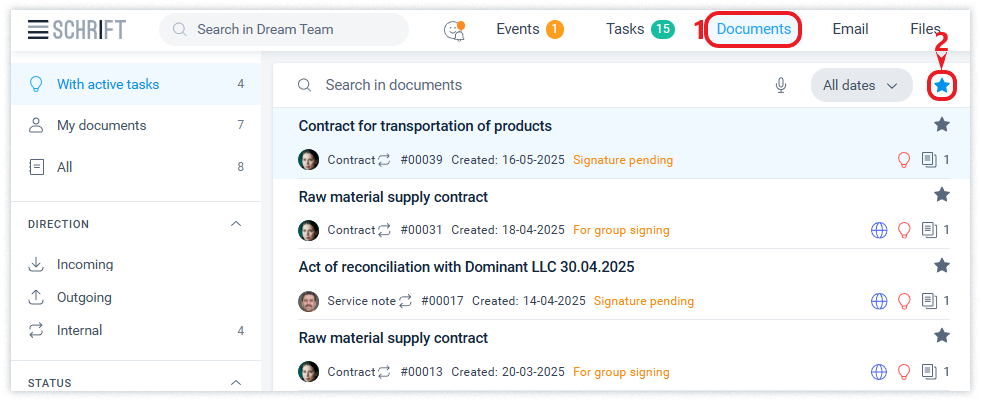
Task: Click the repeat arrows icon beside Contract #00039
Action: pyautogui.click(x=384, y=160)
